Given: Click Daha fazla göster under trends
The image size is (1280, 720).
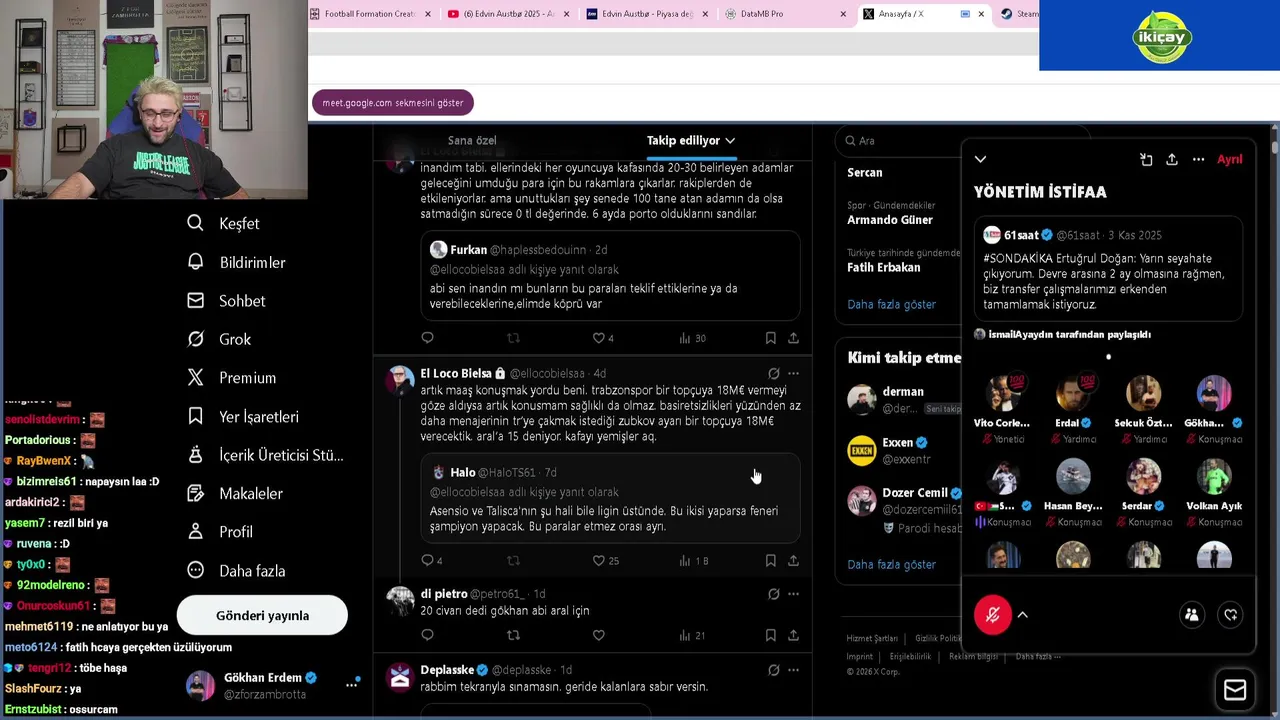Looking at the screenshot, I should coord(891,304).
